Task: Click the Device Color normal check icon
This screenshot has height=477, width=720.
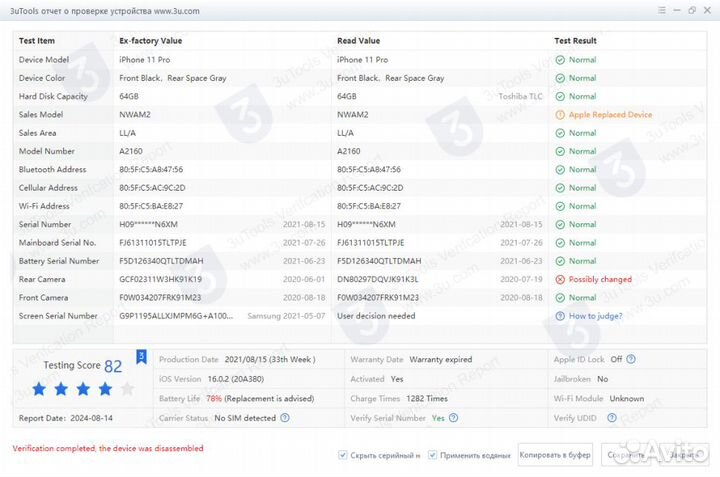Action: pyautogui.click(x=560, y=78)
